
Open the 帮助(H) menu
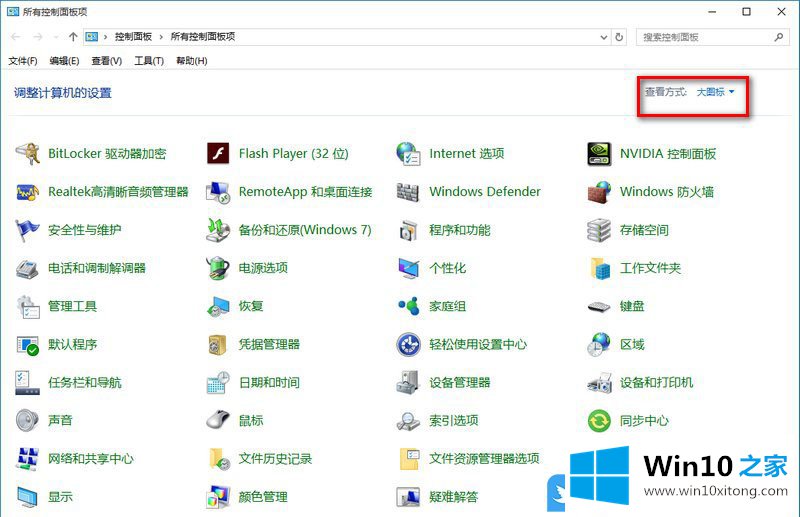[191, 61]
